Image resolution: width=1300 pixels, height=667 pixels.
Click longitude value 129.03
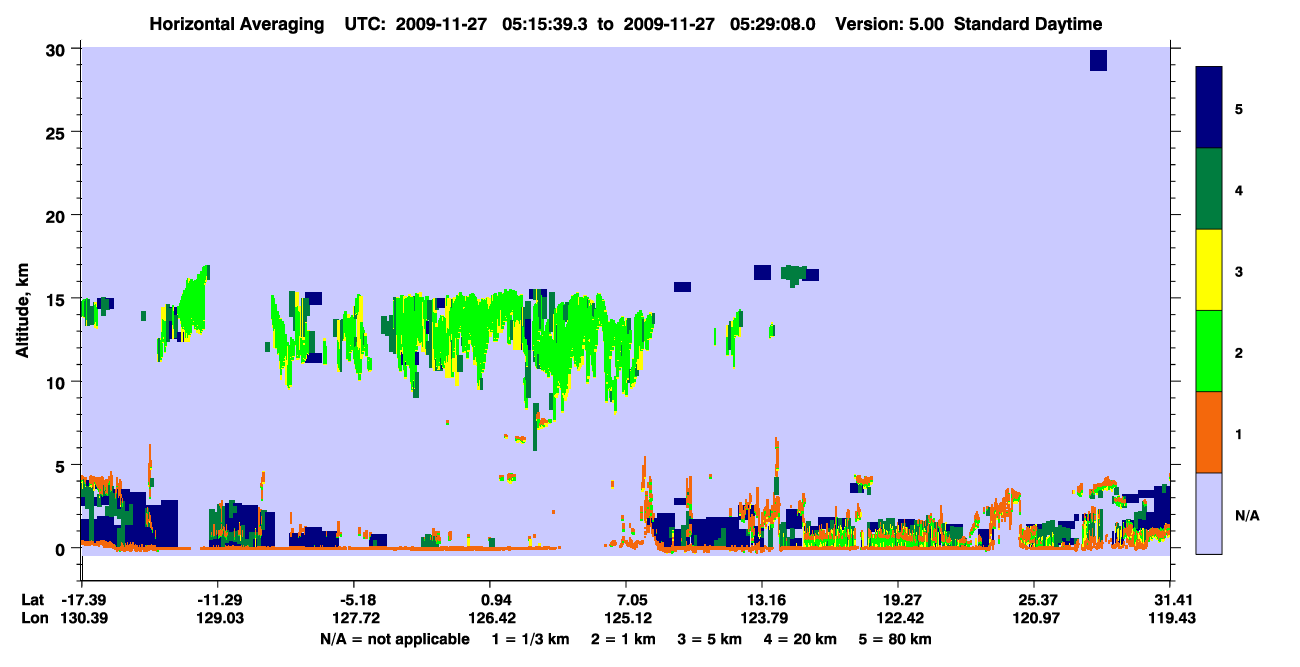coord(218,619)
